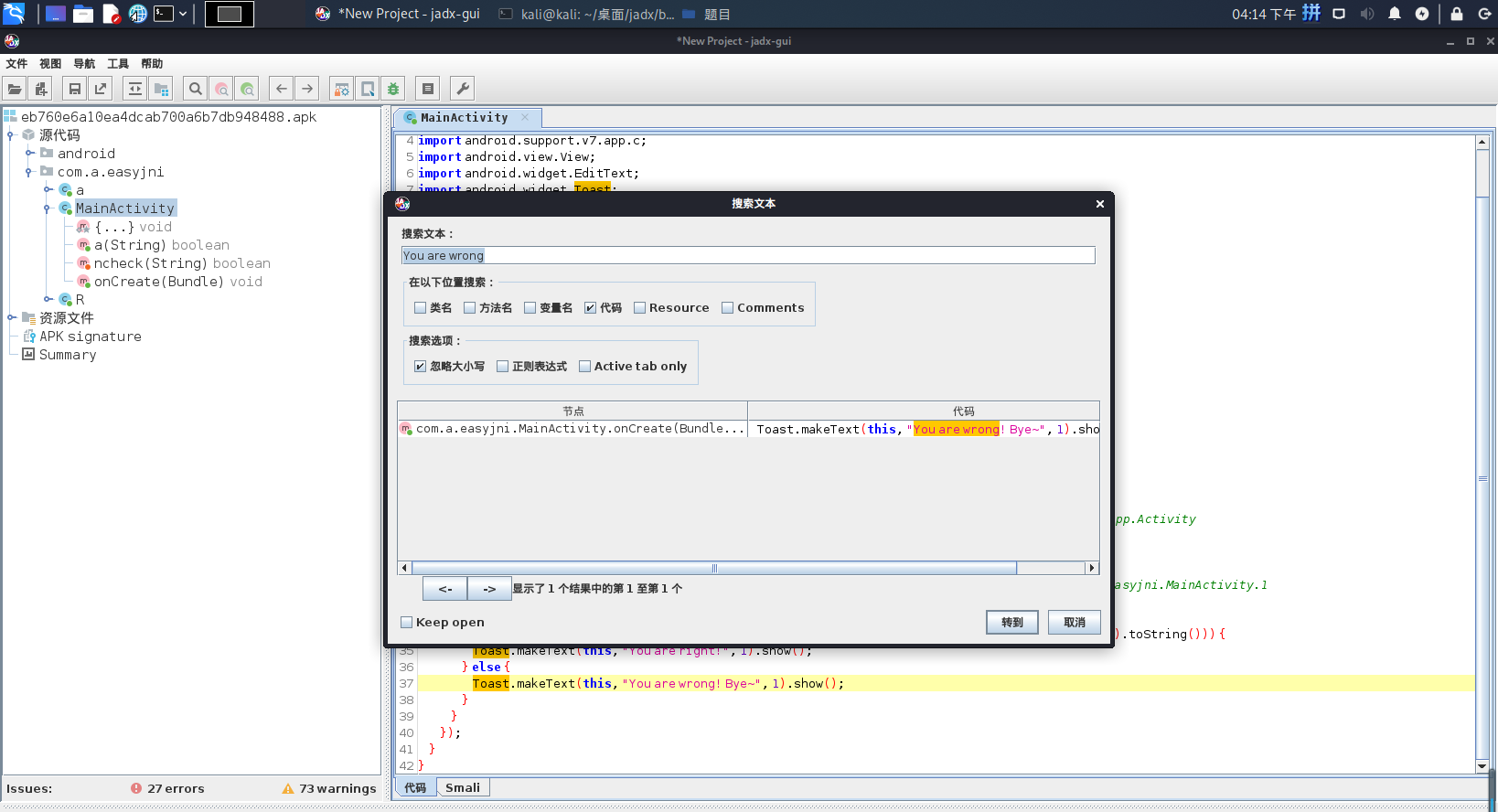This screenshot has width=1498, height=812.
Task: Uncheck the 代码 search location checkbox
Action: (x=591, y=308)
